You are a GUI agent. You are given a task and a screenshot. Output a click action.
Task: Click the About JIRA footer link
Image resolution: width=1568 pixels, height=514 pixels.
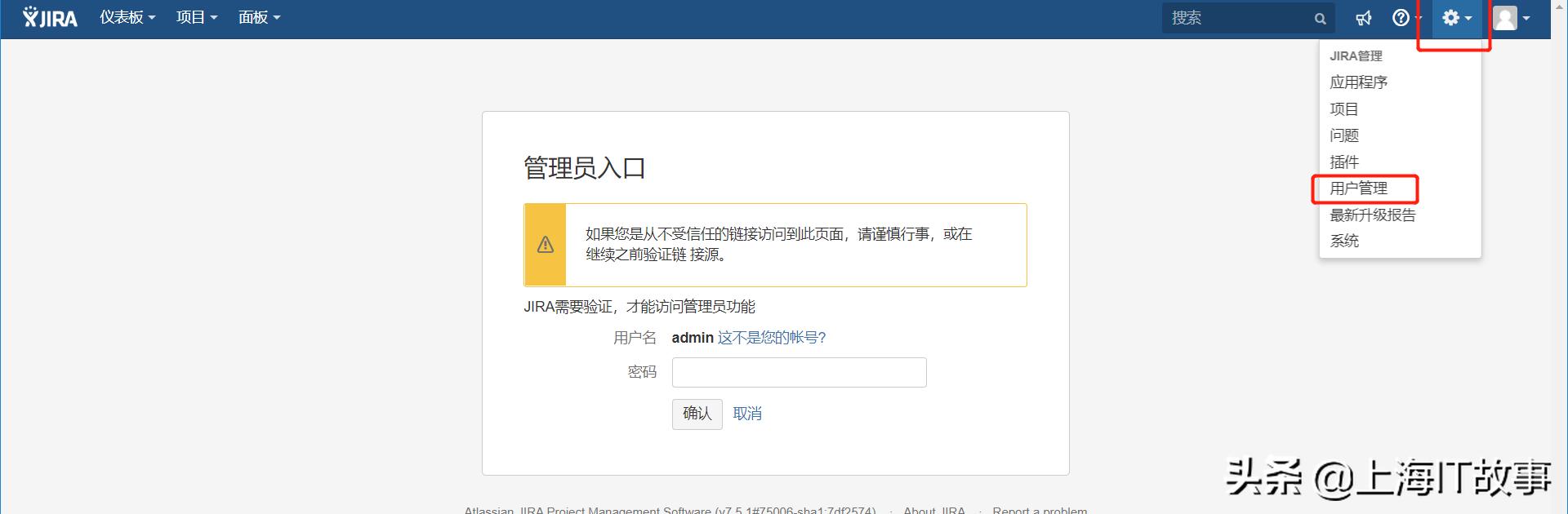(x=934, y=509)
